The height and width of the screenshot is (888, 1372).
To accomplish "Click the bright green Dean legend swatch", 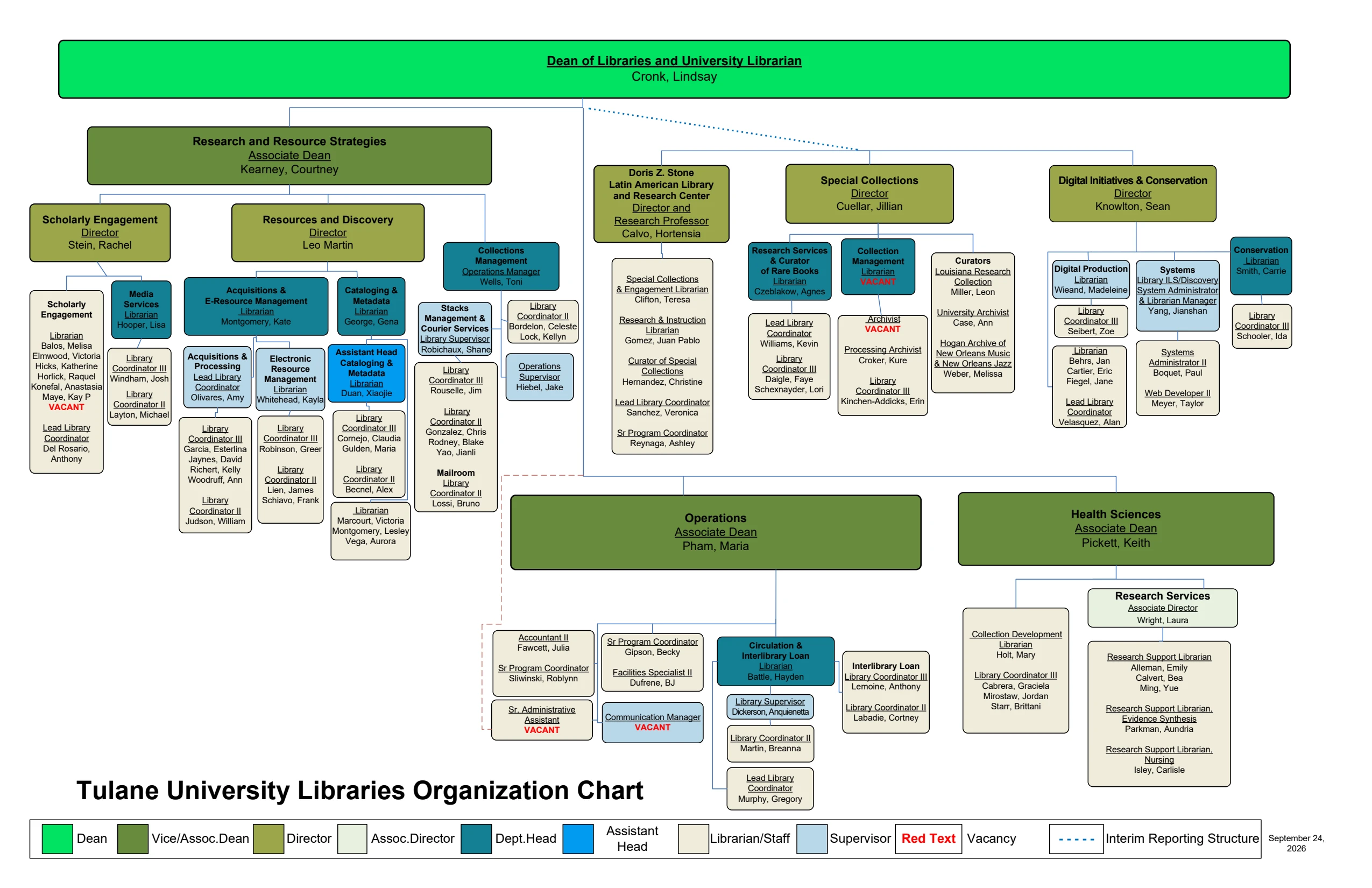I will click(58, 838).
